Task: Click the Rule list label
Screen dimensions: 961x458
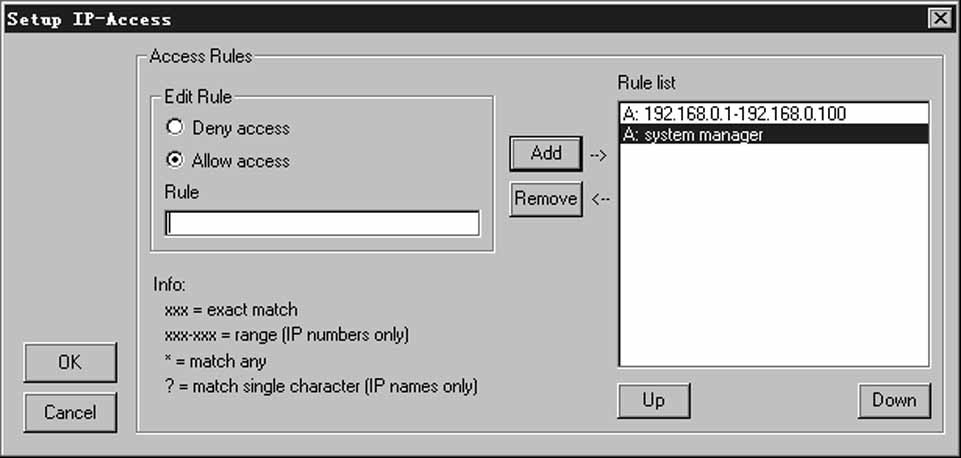Action: pyautogui.click(x=647, y=82)
